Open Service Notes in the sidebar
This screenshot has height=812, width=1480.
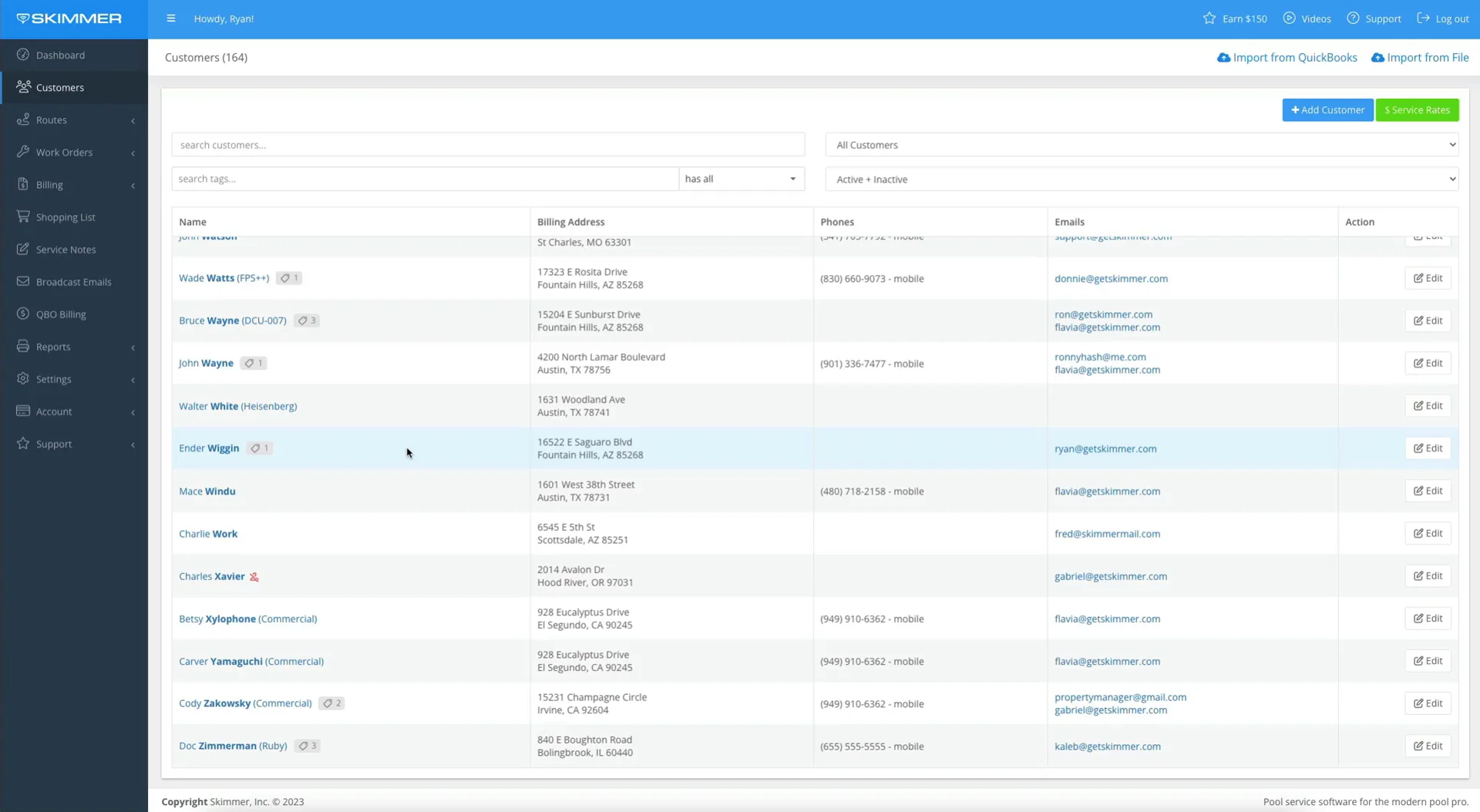pos(74,250)
